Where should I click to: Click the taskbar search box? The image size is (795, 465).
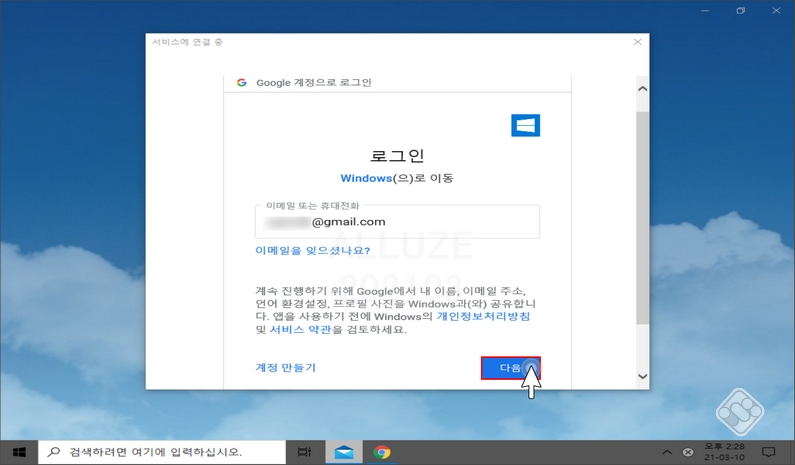(x=162, y=452)
